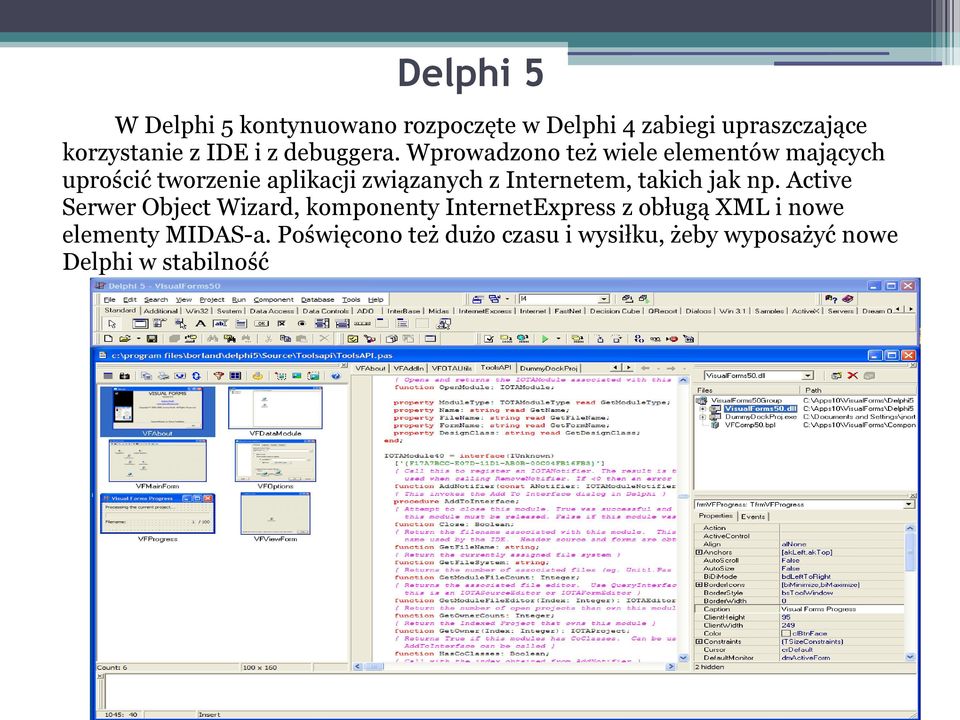Screen dimensions: 960x720
Task: Expand the BorderIcons property
Action: click(x=699, y=584)
